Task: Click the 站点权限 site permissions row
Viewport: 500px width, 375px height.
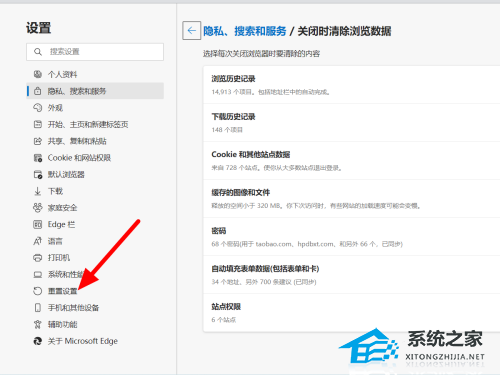Action: coord(352,313)
